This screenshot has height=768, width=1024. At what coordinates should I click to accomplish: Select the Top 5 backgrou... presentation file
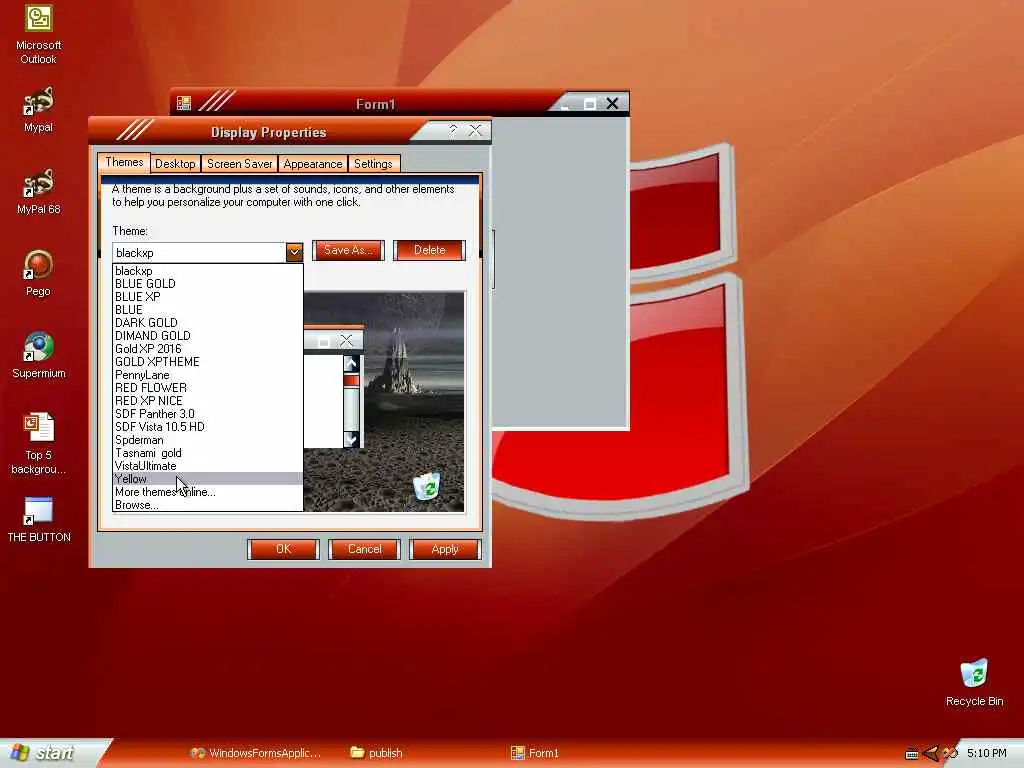(x=39, y=444)
